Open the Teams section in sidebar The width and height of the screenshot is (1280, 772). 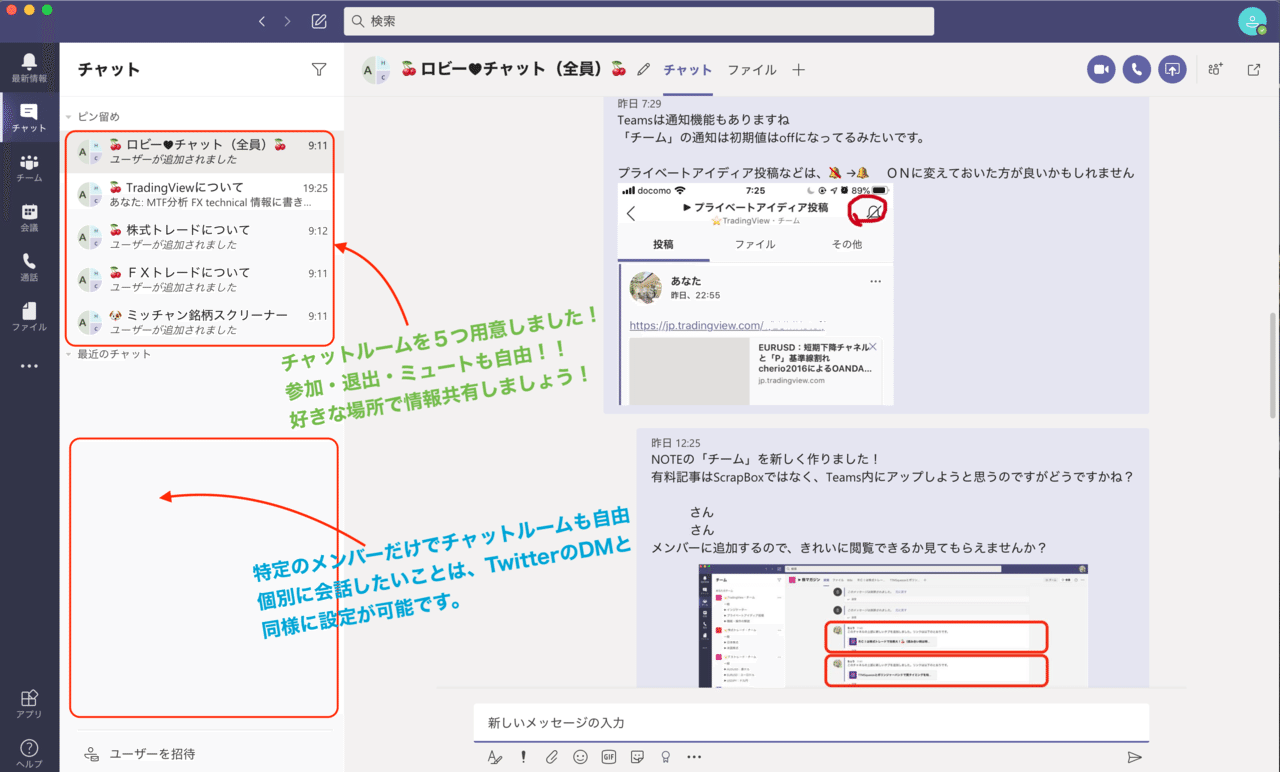tap(29, 167)
